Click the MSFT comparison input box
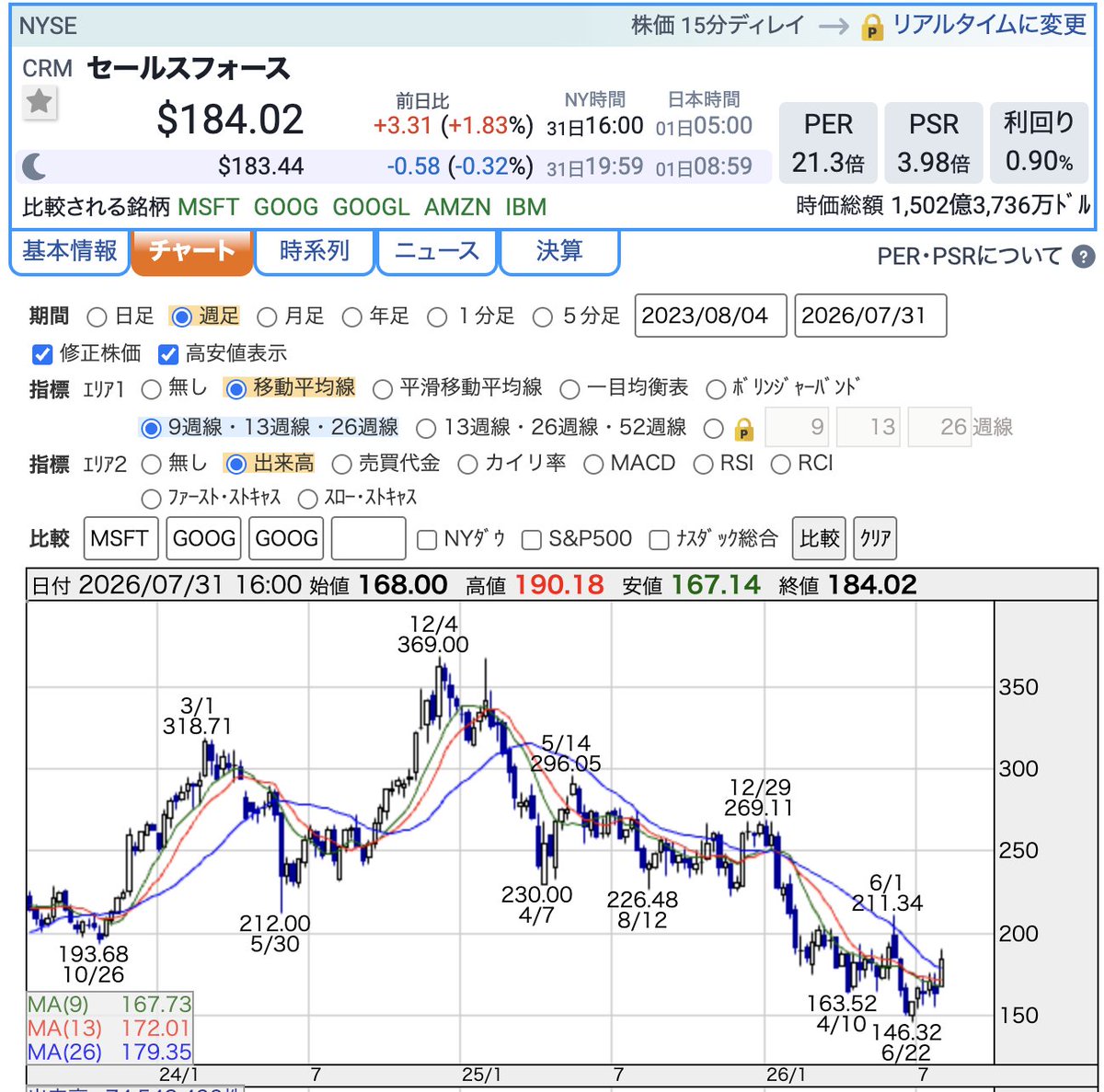This screenshot has width=1104, height=1092. (121, 538)
